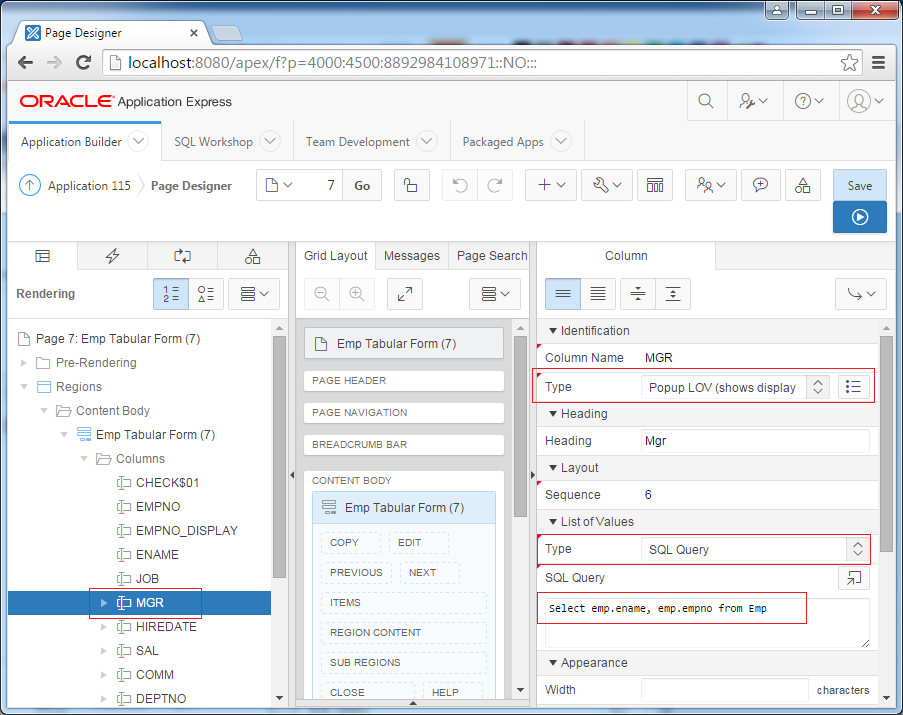Image resolution: width=903 pixels, height=715 pixels.
Task: Click the Save and Run Page play button
Action: click(x=860, y=217)
